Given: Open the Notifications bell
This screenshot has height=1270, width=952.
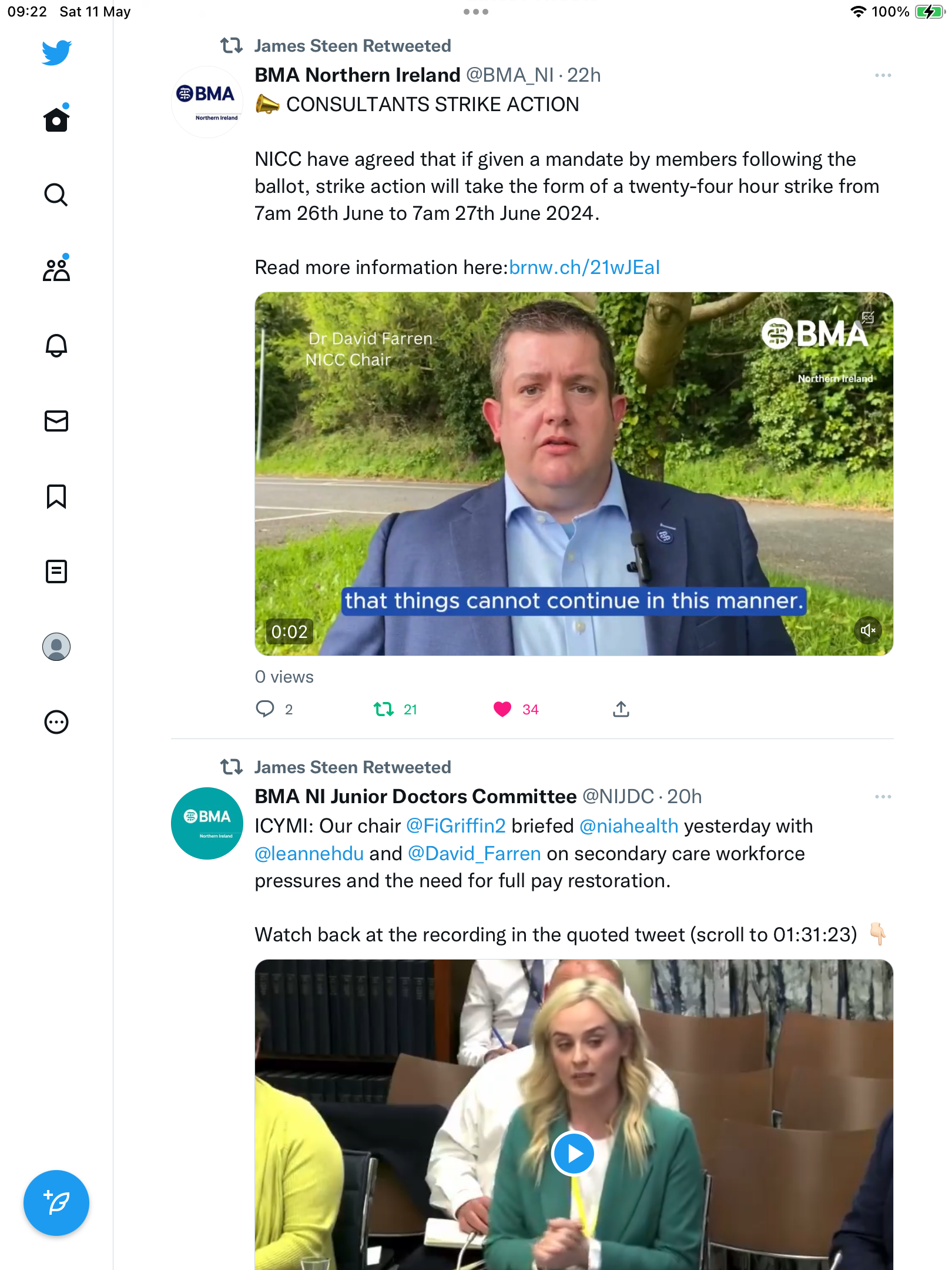Looking at the screenshot, I should pyautogui.click(x=56, y=345).
